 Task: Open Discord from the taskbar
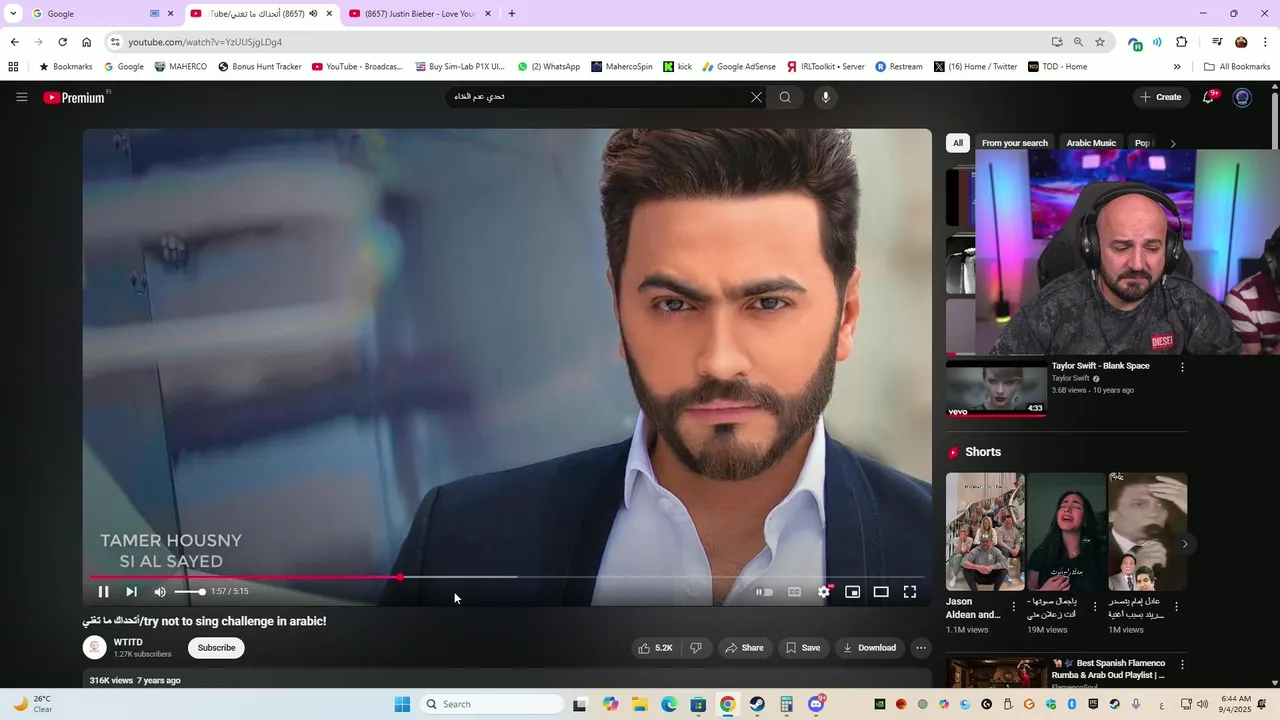click(817, 704)
